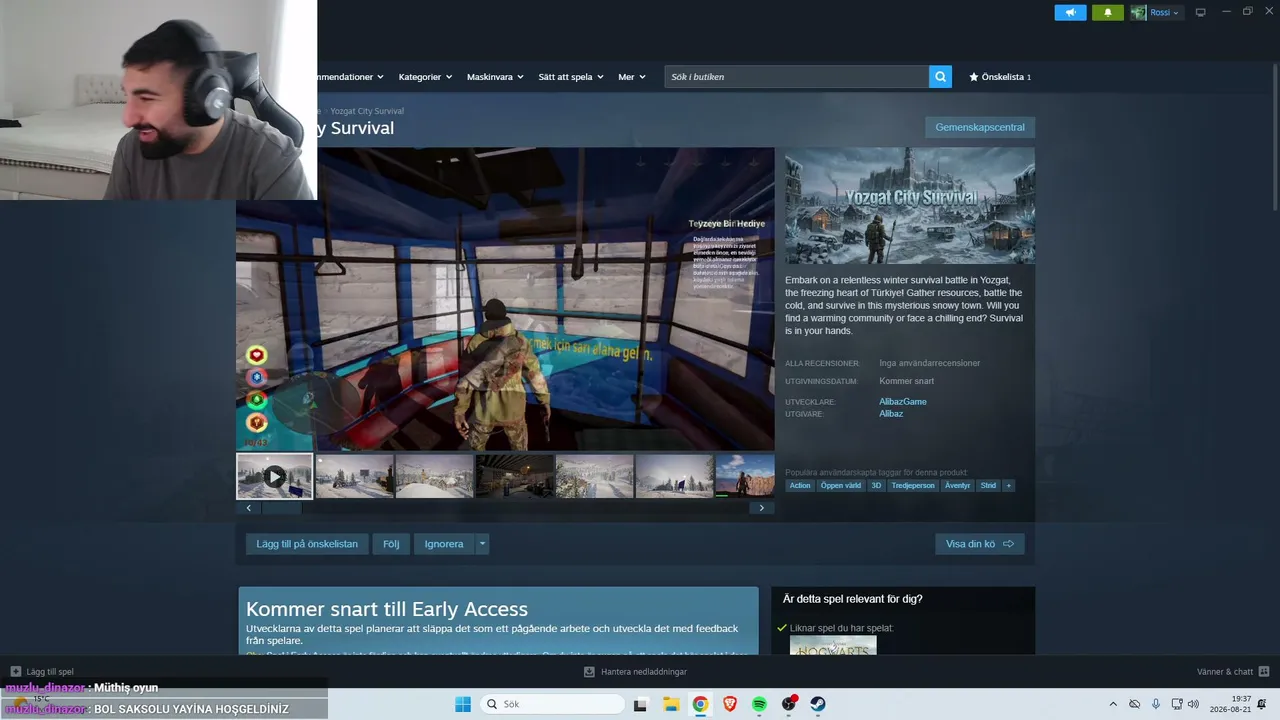Select the dark interior screenshot thumbnail

pyautogui.click(x=515, y=476)
